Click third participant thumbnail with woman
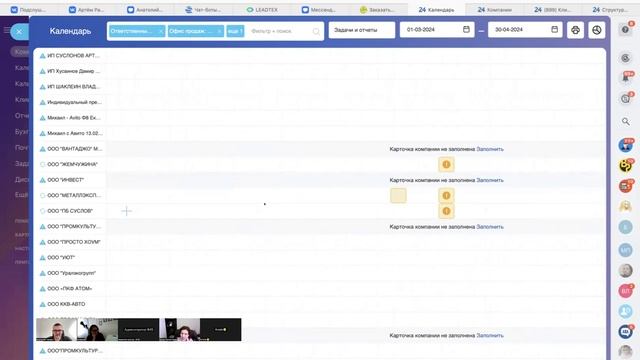Image resolution: width=640 pixels, height=360 pixels. point(180,329)
